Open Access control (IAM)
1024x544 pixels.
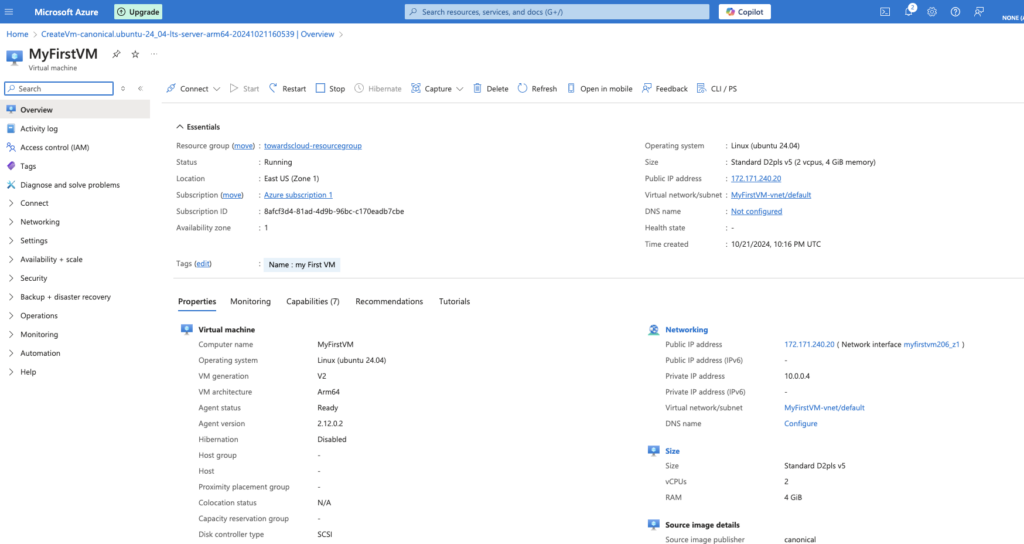pos(54,148)
